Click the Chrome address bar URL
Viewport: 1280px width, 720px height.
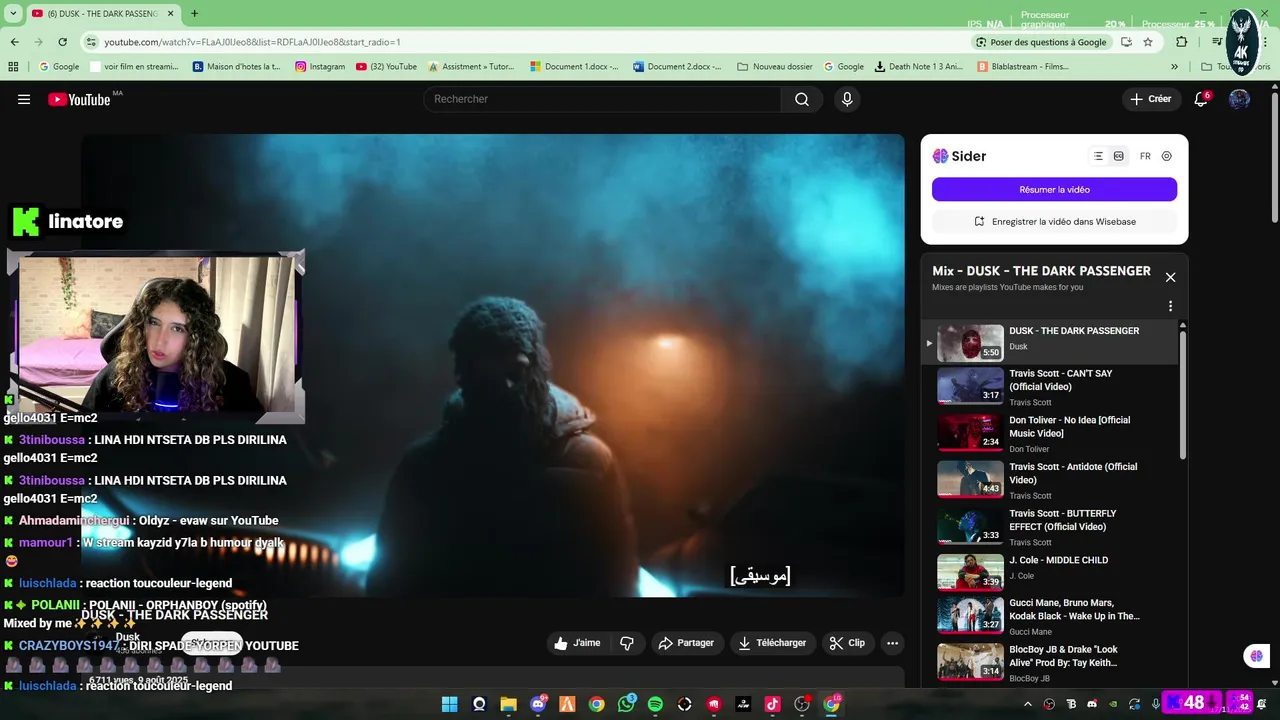pyautogui.click(x=252, y=42)
